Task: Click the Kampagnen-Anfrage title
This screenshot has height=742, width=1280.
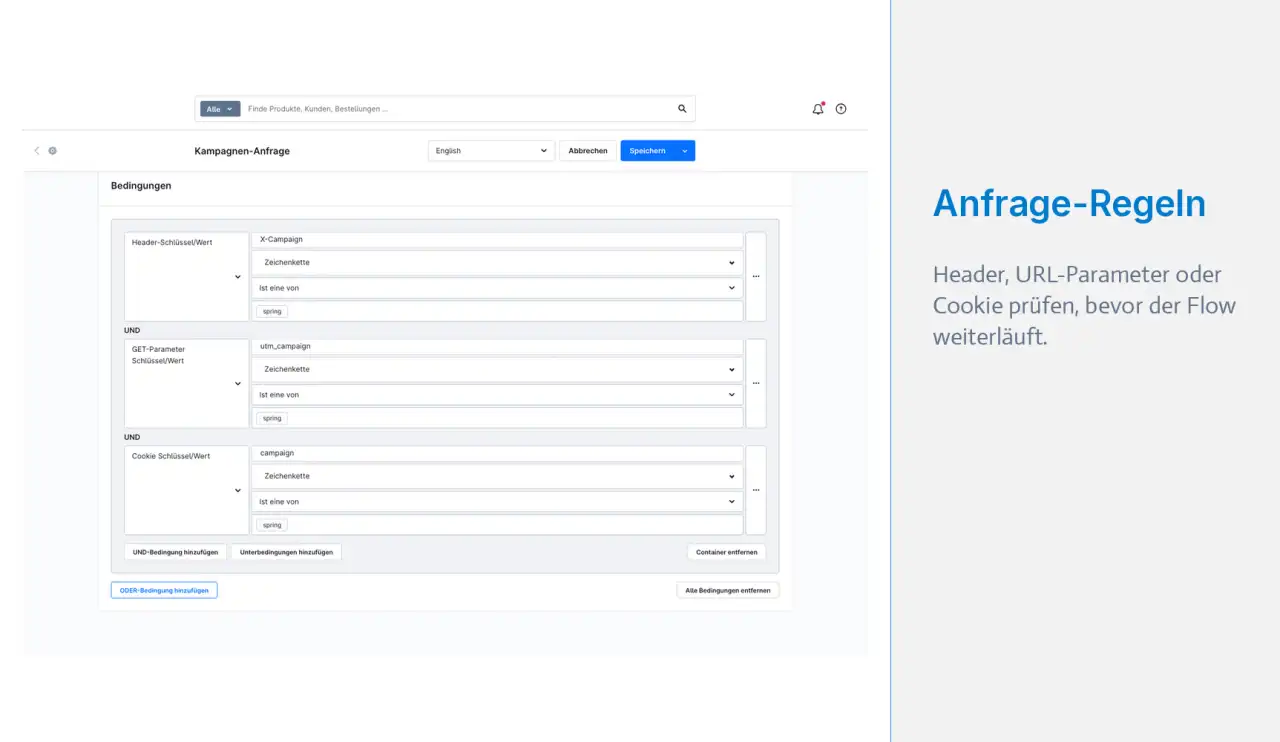Action: pos(242,151)
